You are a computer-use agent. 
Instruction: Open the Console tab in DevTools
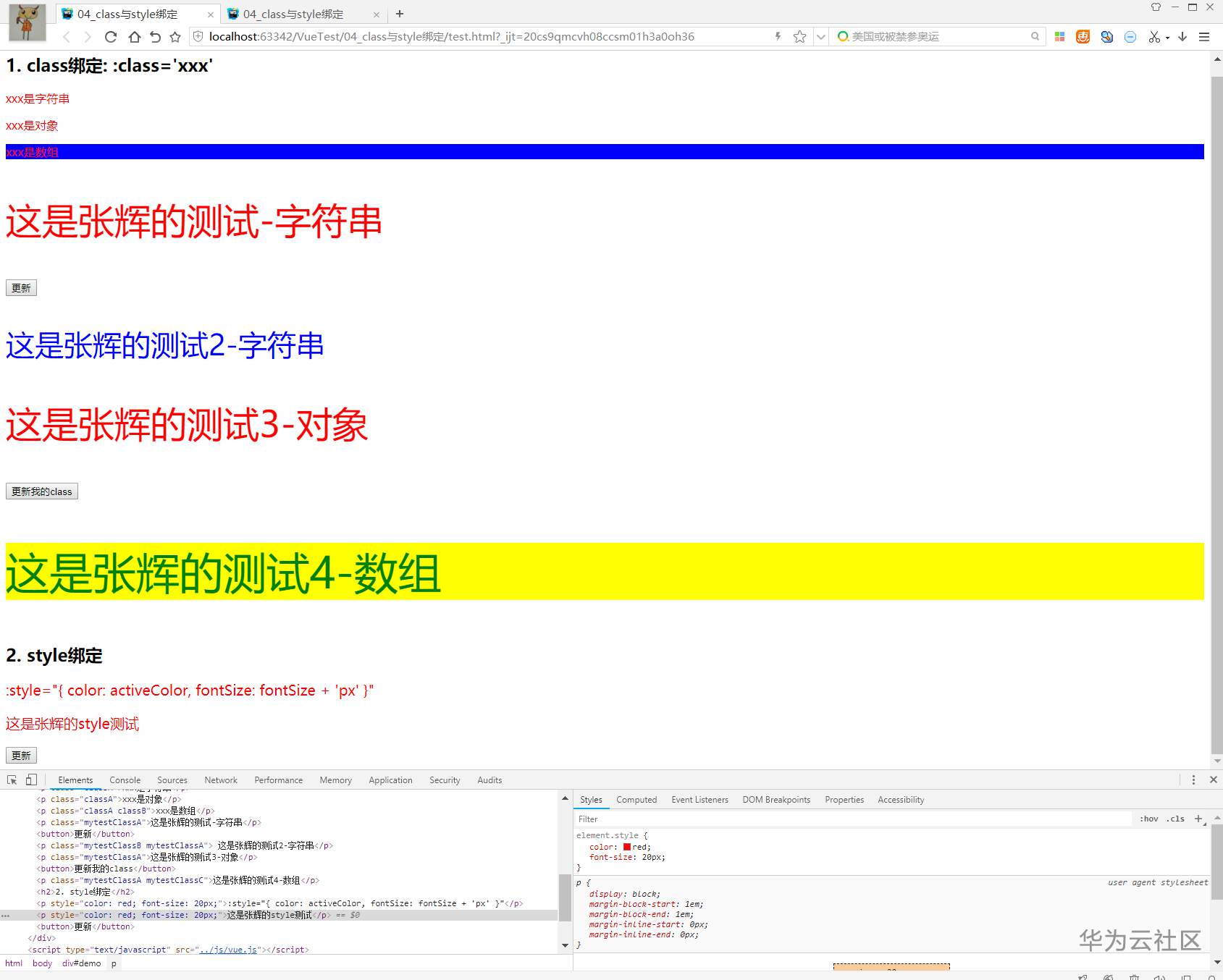pyautogui.click(x=125, y=780)
